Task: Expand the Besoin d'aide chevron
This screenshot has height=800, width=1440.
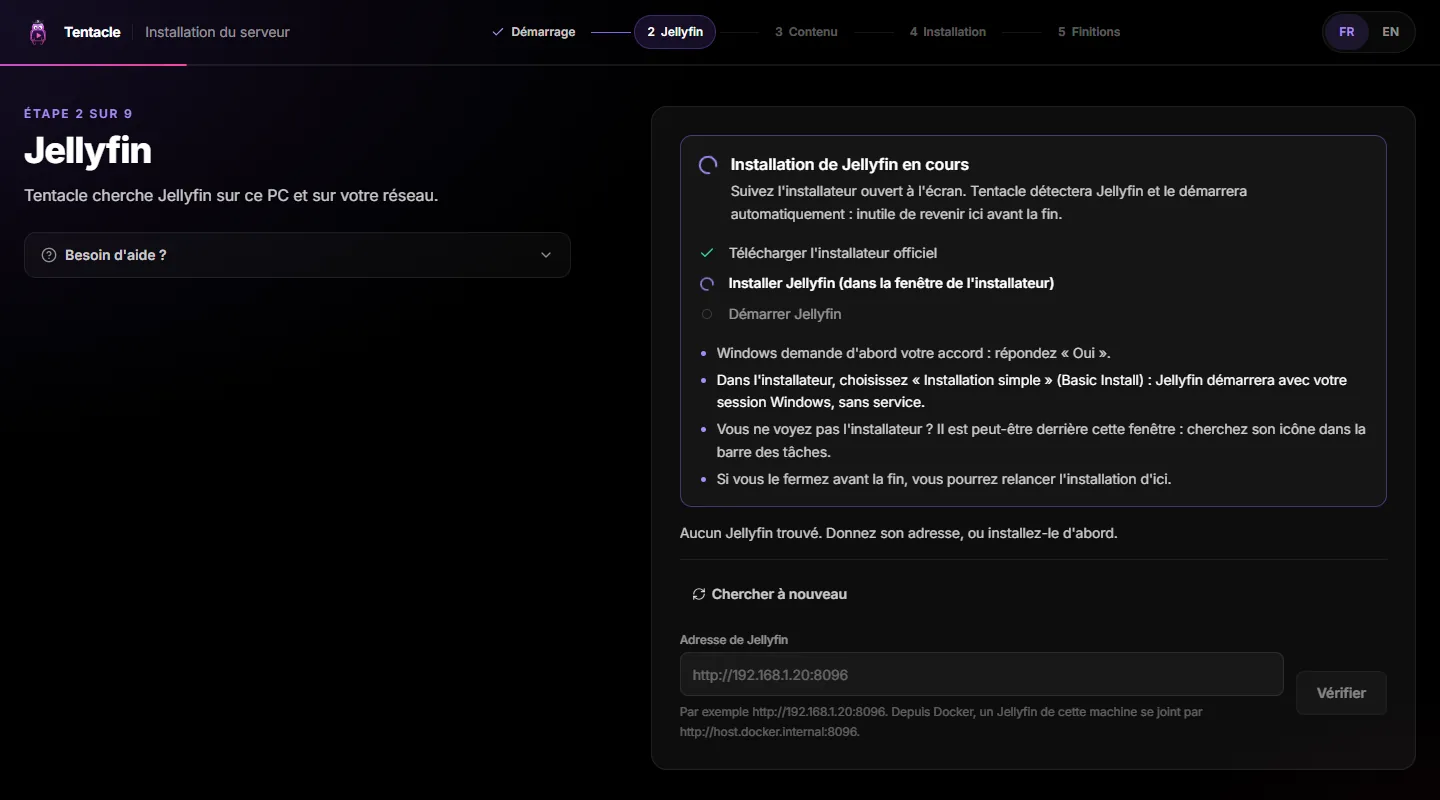Action: click(x=546, y=255)
